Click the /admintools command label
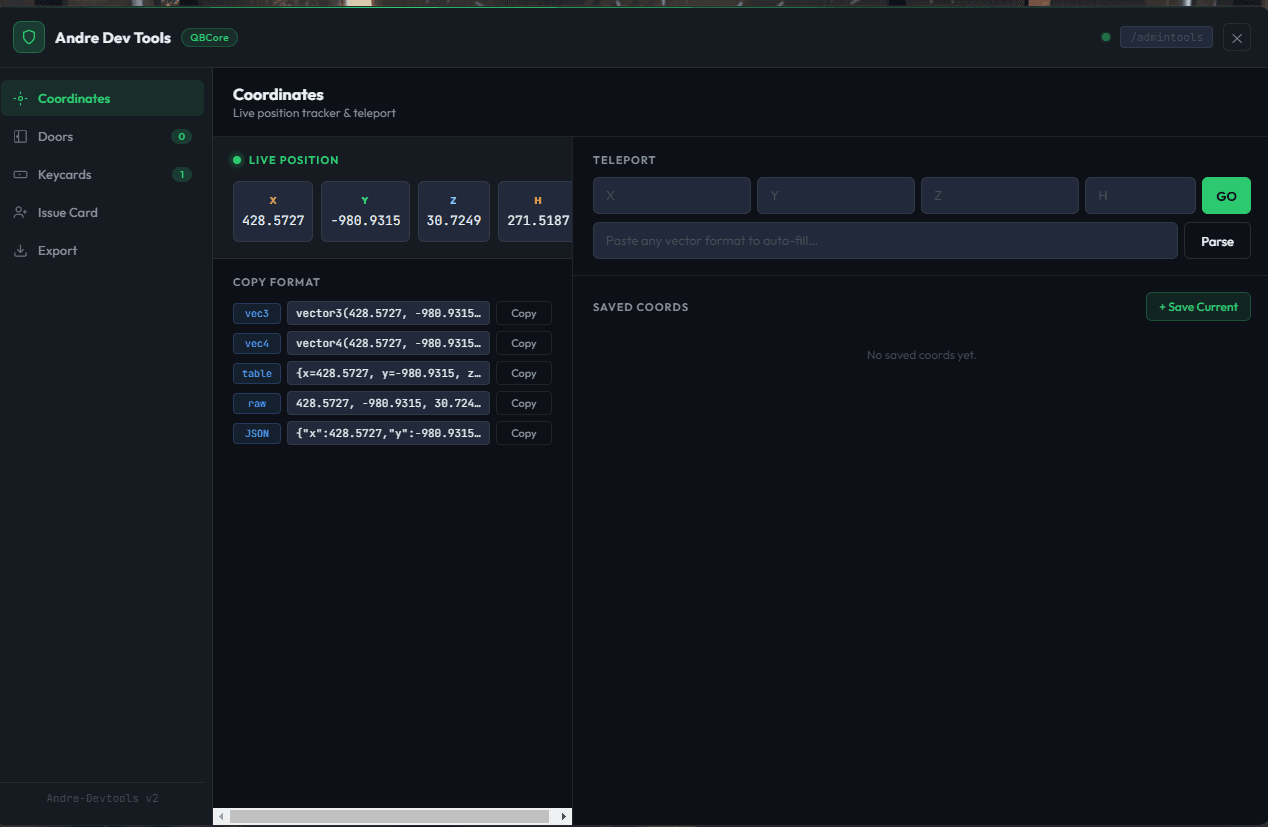This screenshot has width=1268, height=827. coord(1166,38)
